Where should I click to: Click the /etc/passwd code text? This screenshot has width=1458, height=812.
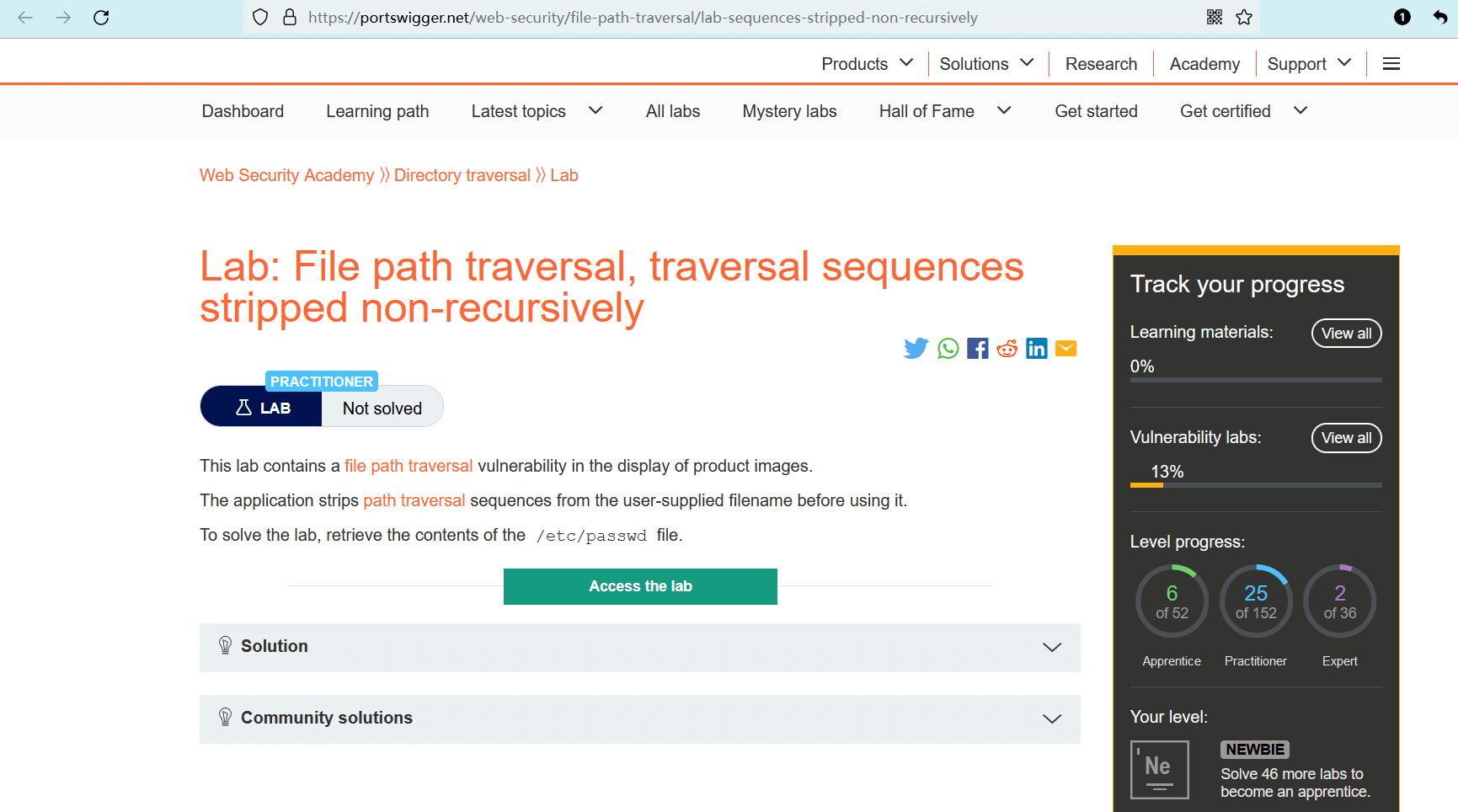(x=591, y=536)
